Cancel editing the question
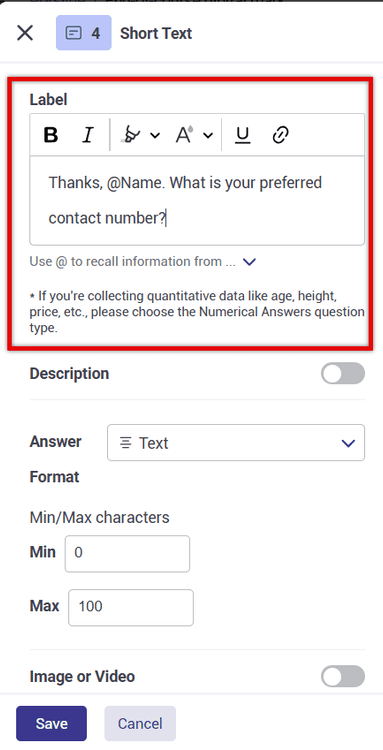 tap(140, 723)
